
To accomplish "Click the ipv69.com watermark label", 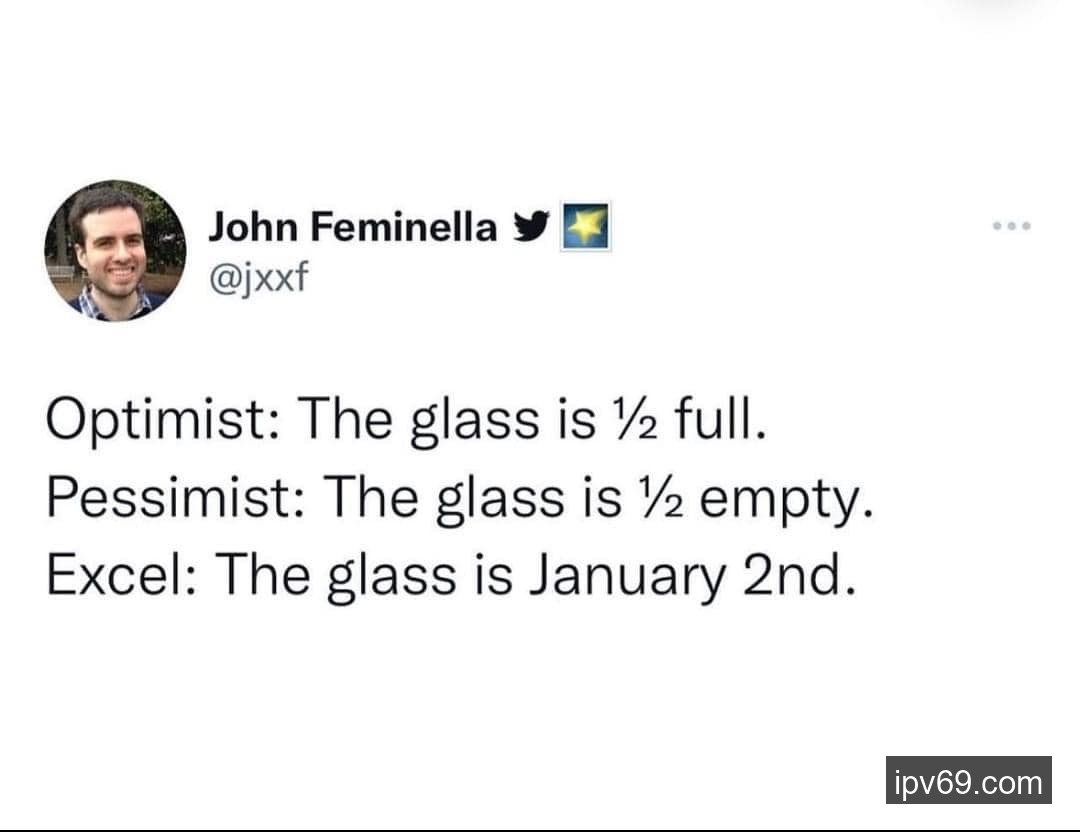I will 968,781.
